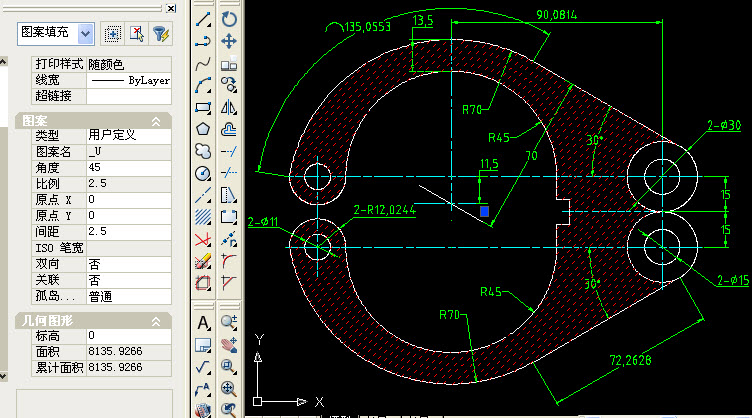Select the Mirror tool
This screenshot has height=418, width=752.
coord(229,108)
